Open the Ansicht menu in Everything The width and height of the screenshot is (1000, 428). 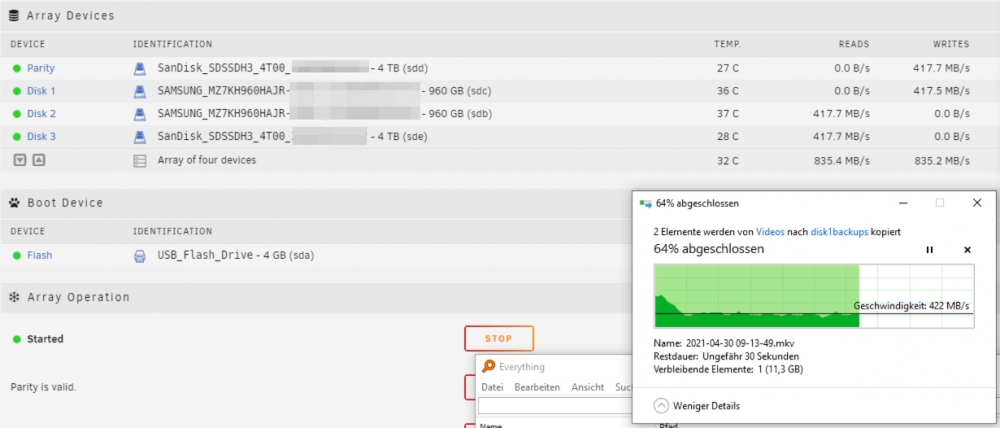[x=587, y=387]
